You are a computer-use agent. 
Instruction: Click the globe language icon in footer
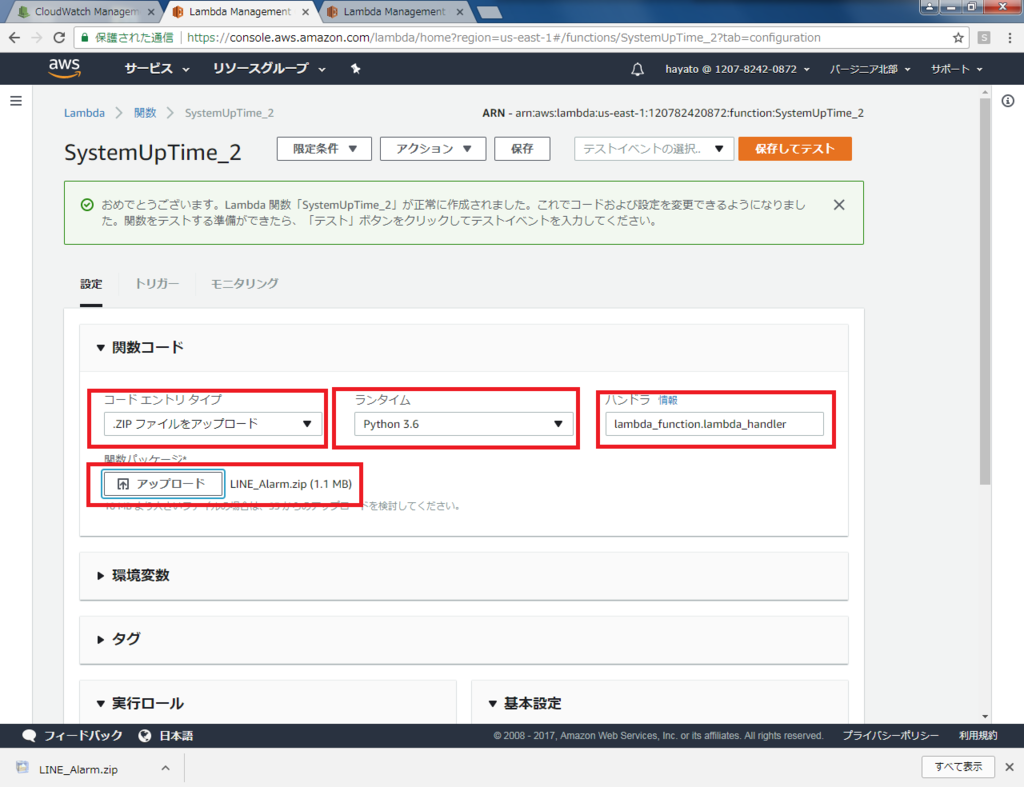[144, 736]
